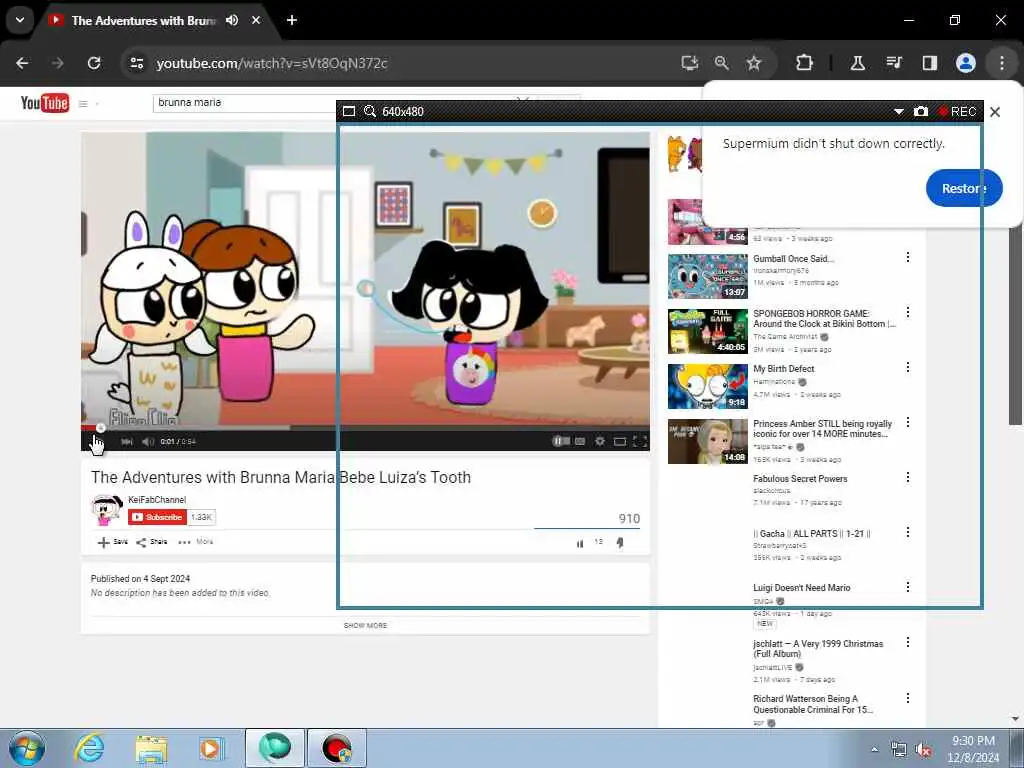Screen dimensions: 1024x768
Task: Open jschlatt A Very 1999 Christmas video
Action: point(818,648)
